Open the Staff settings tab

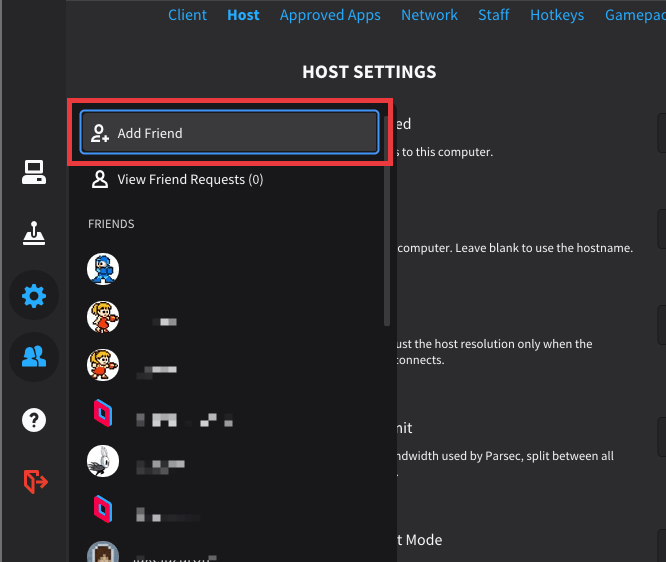click(x=493, y=15)
